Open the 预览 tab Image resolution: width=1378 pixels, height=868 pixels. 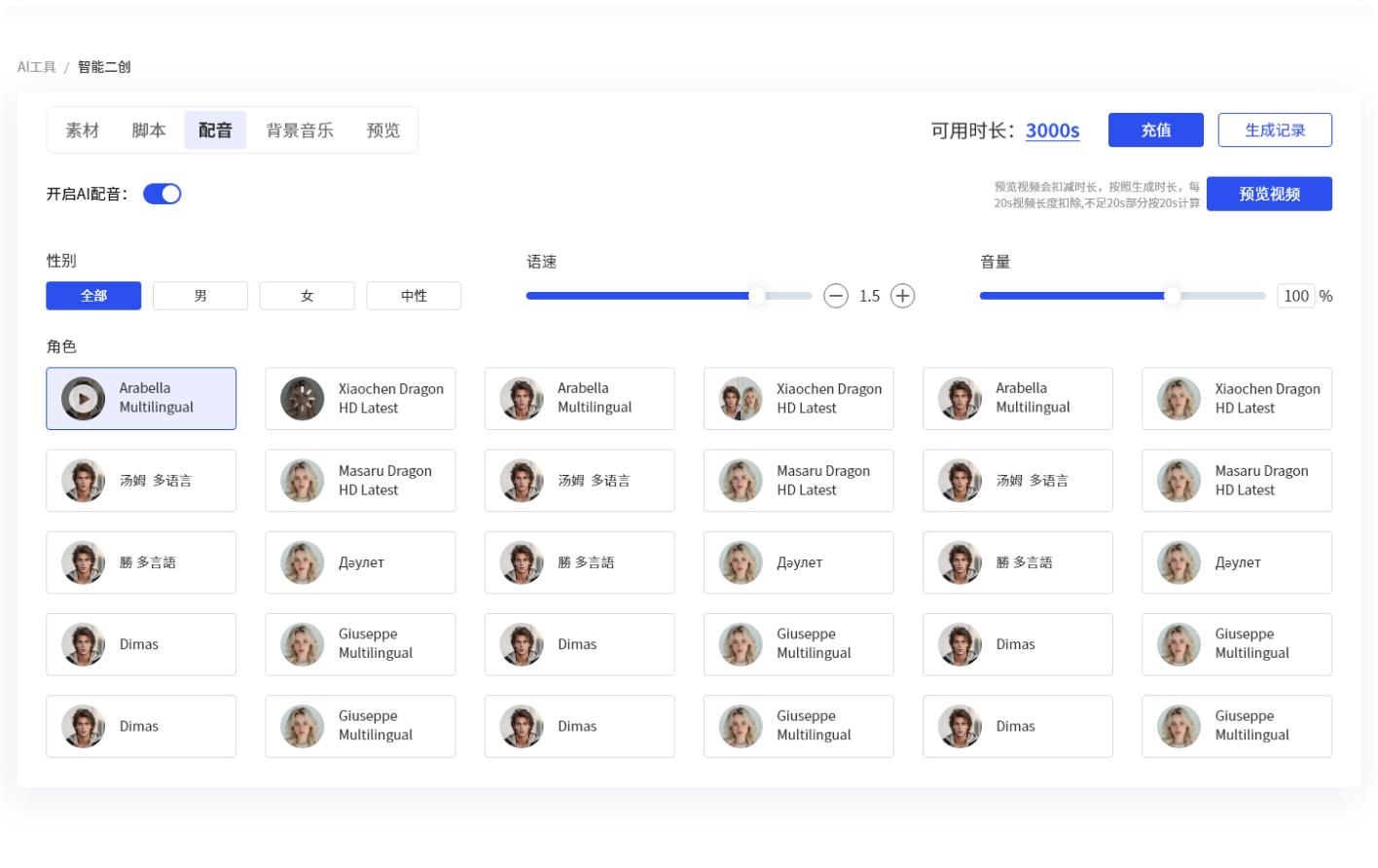tap(383, 130)
